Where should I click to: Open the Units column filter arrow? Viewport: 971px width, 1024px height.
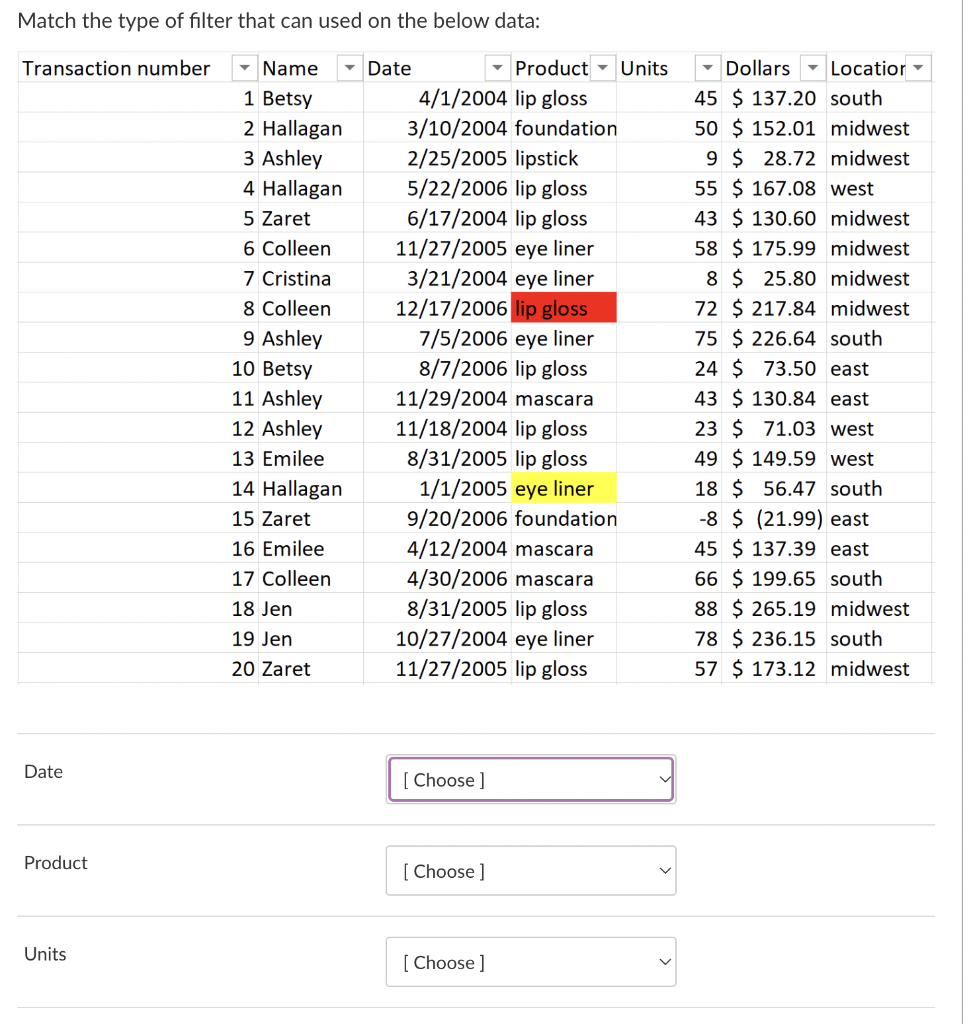coord(708,68)
